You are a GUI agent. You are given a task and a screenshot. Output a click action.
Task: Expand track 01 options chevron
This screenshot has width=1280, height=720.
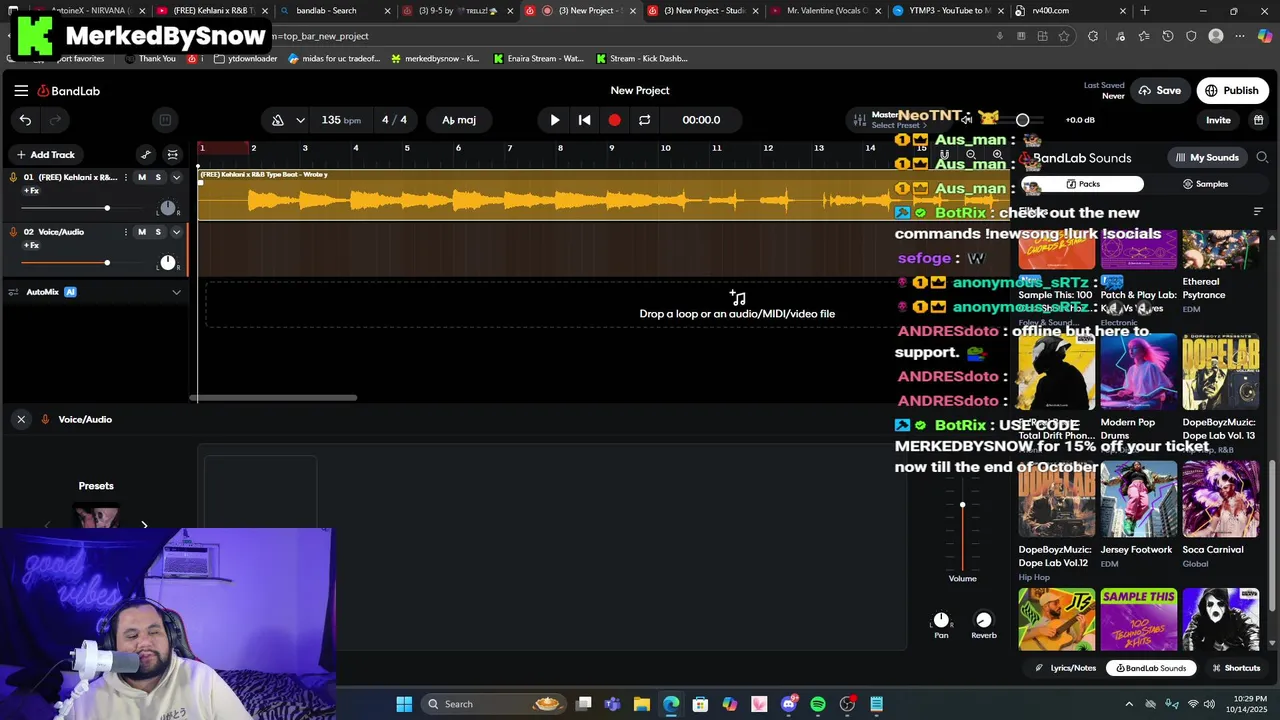pyautogui.click(x=176, y=177)
